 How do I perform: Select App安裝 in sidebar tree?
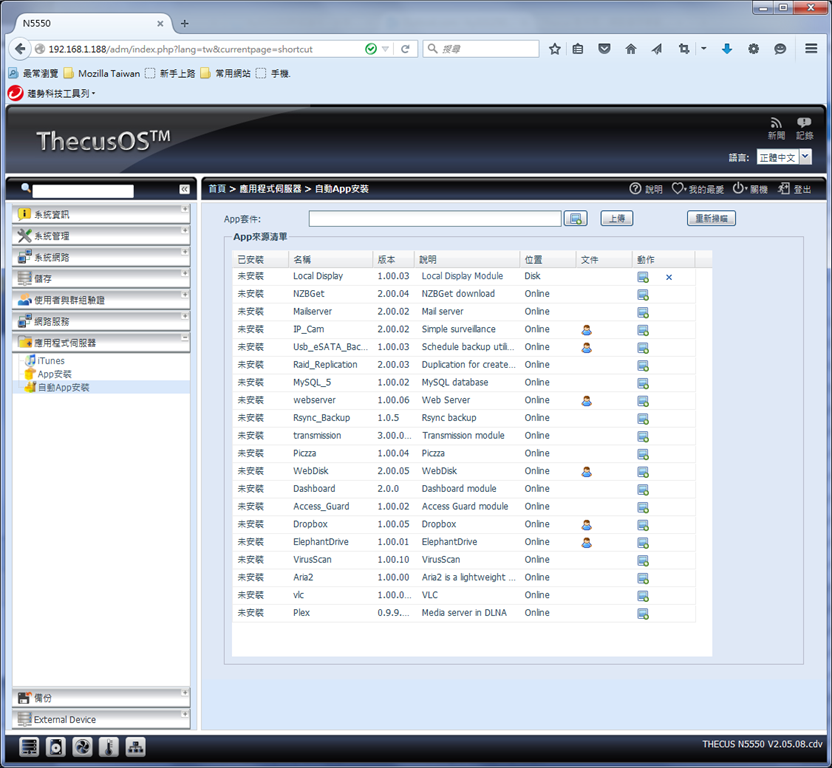[x=54, y=374]
